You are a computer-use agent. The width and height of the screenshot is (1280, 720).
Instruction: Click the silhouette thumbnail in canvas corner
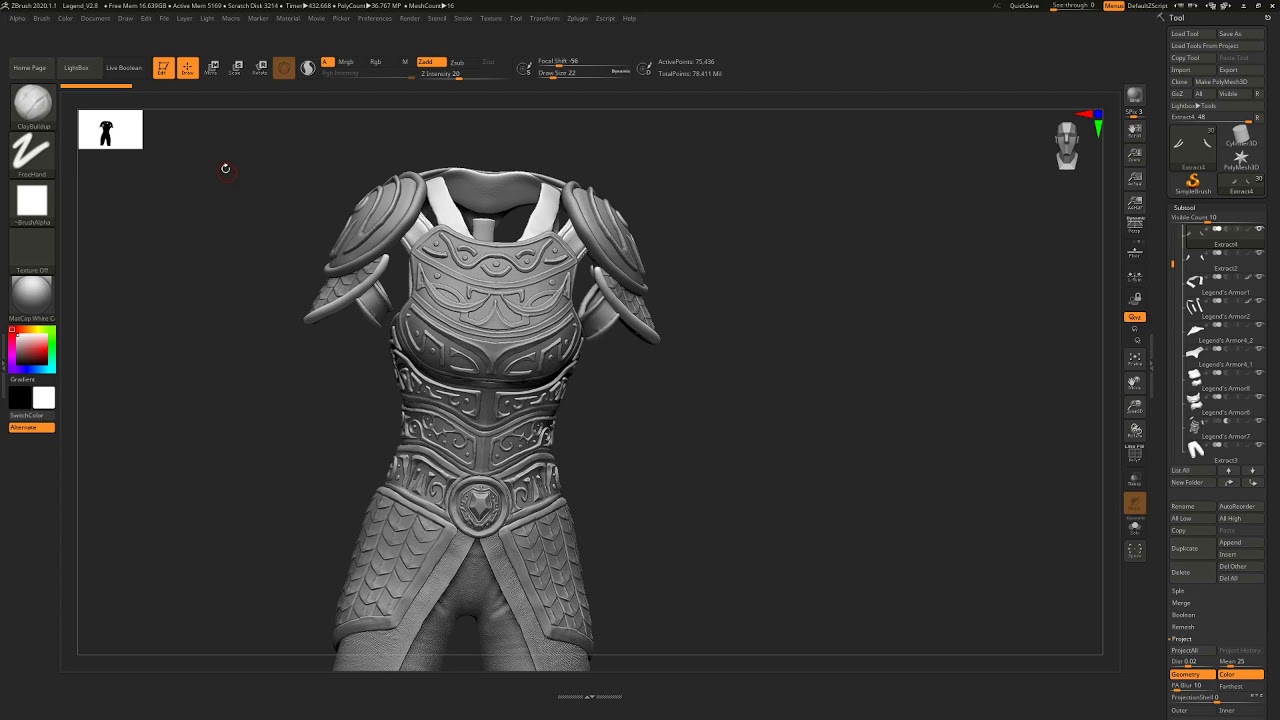coord(111,130)
